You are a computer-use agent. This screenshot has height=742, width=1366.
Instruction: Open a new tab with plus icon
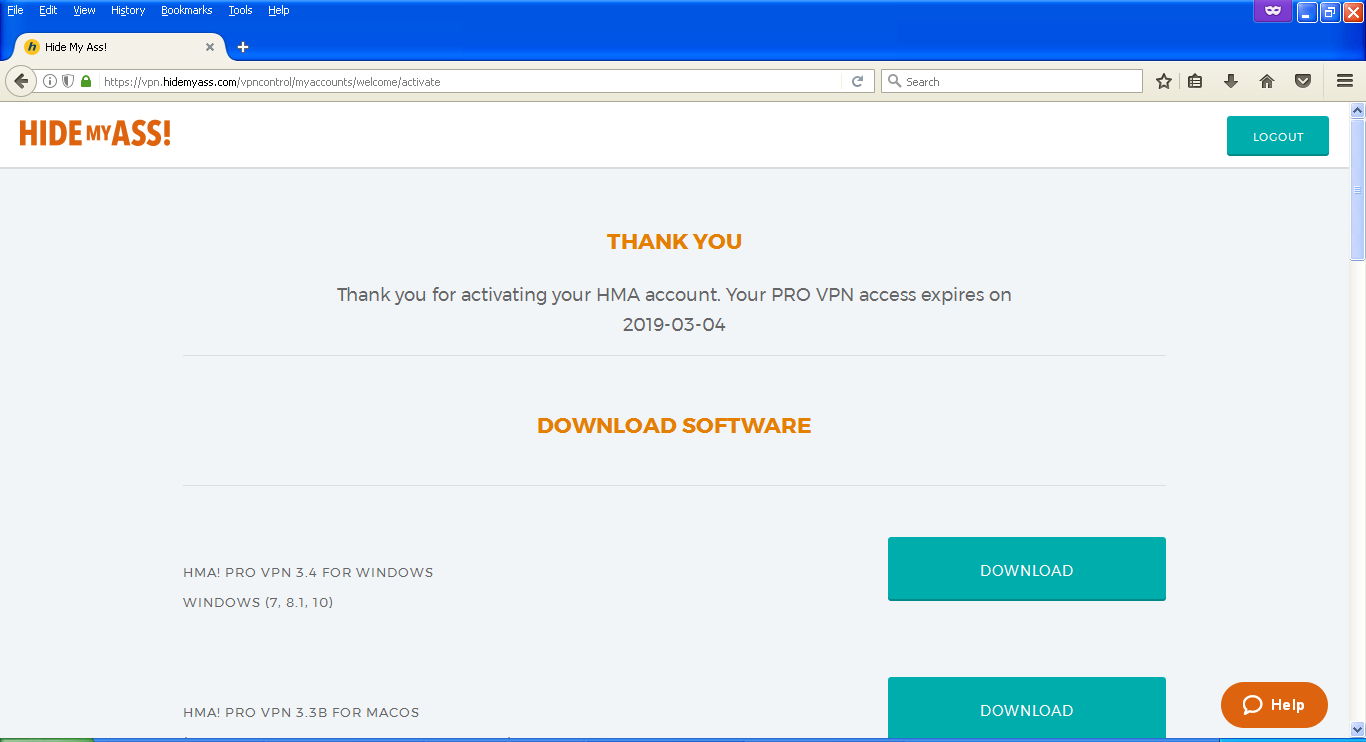243,47
